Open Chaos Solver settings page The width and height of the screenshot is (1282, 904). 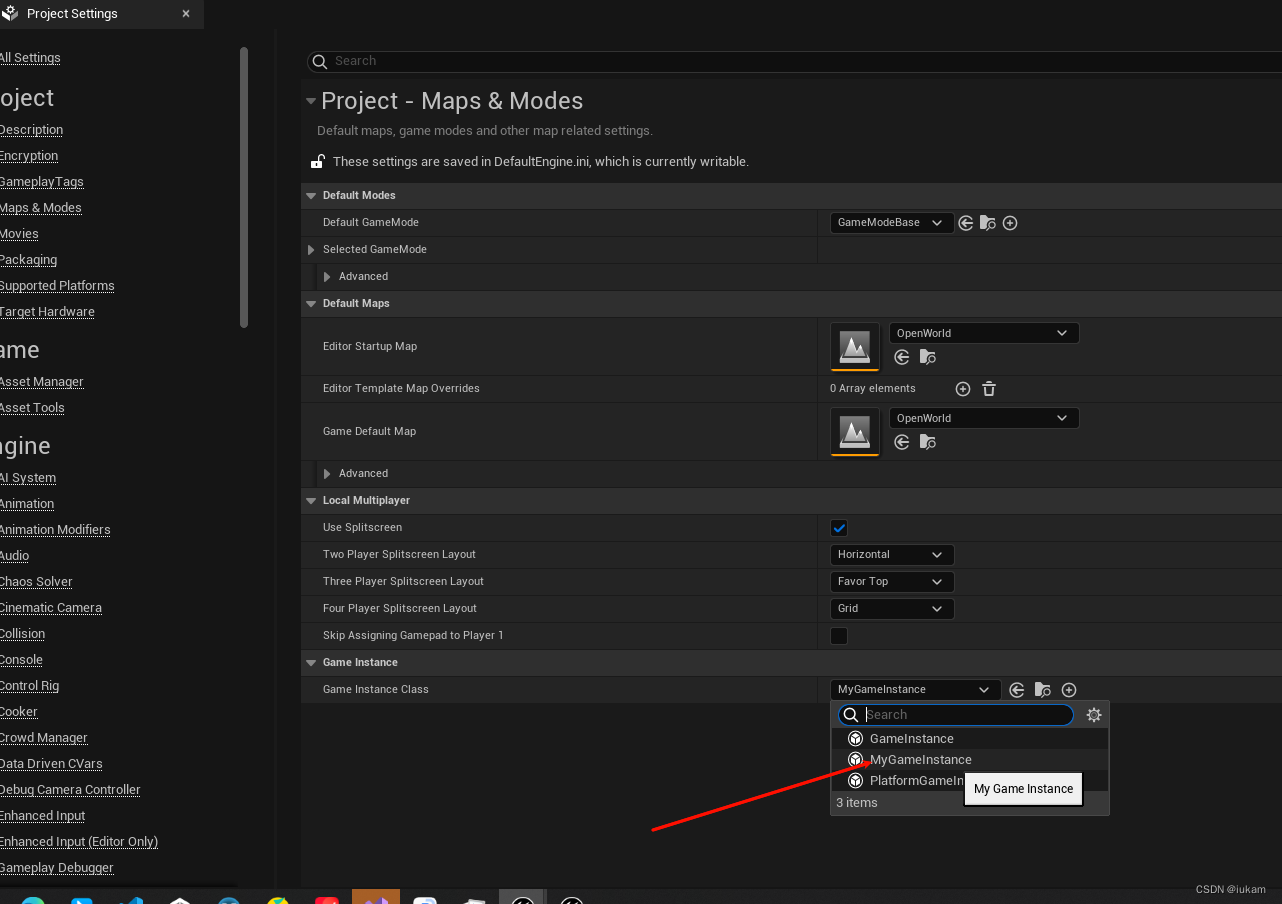click(x=36, y=582)
